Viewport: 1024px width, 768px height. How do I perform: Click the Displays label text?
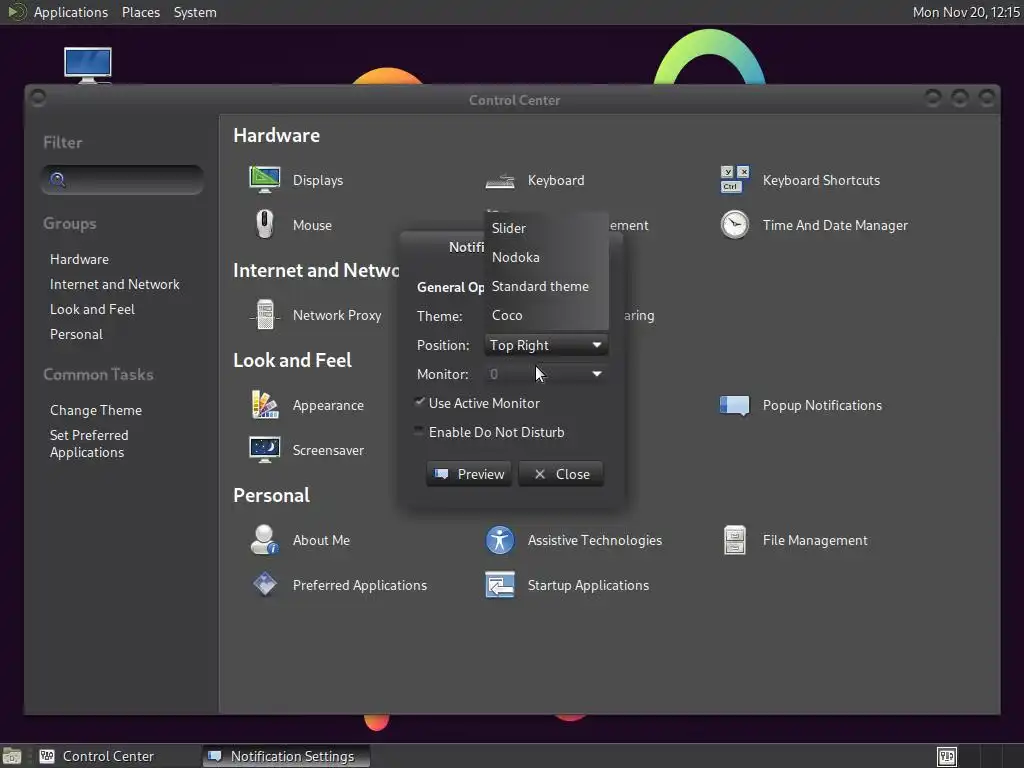coord(318,180)
